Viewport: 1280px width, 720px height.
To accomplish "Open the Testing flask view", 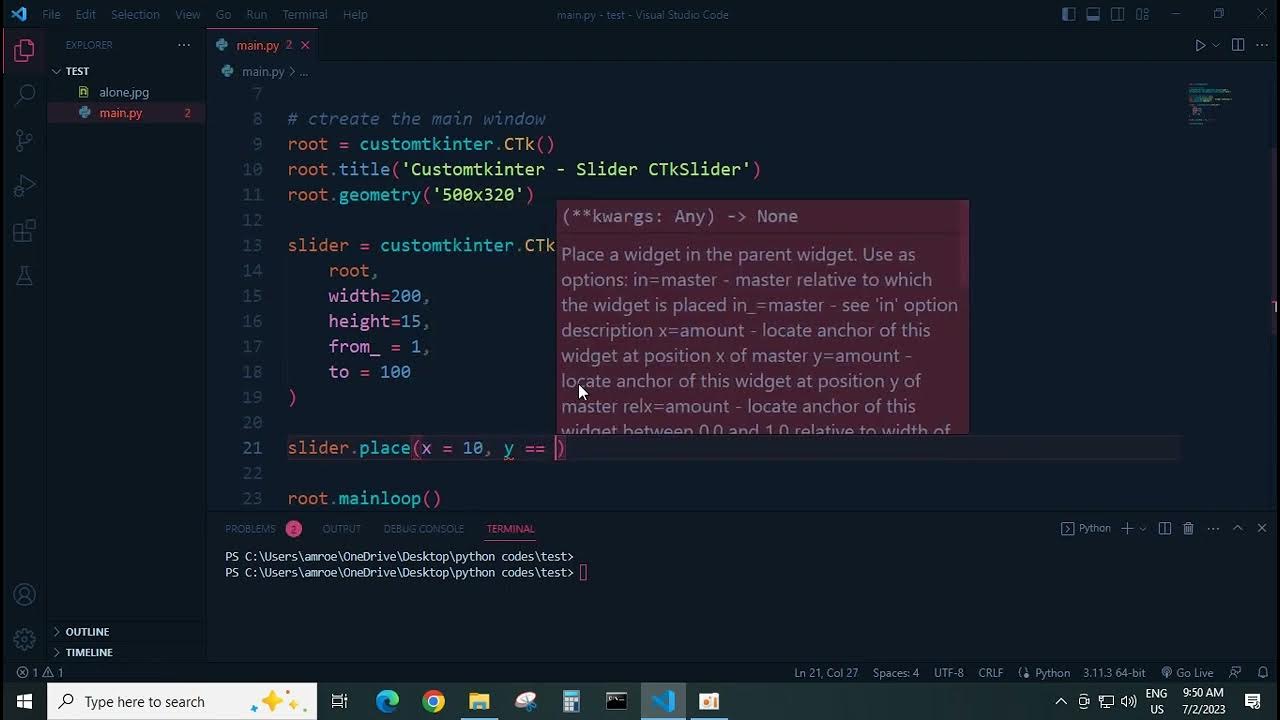I will coord(24,277).
